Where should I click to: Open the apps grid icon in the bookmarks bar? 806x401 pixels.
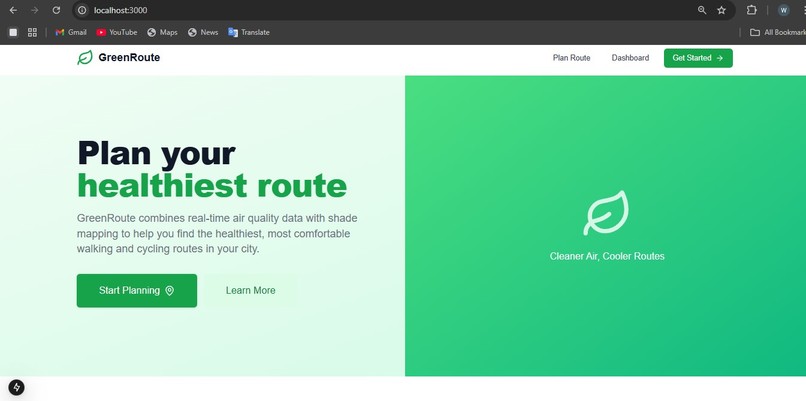point(32,32)
